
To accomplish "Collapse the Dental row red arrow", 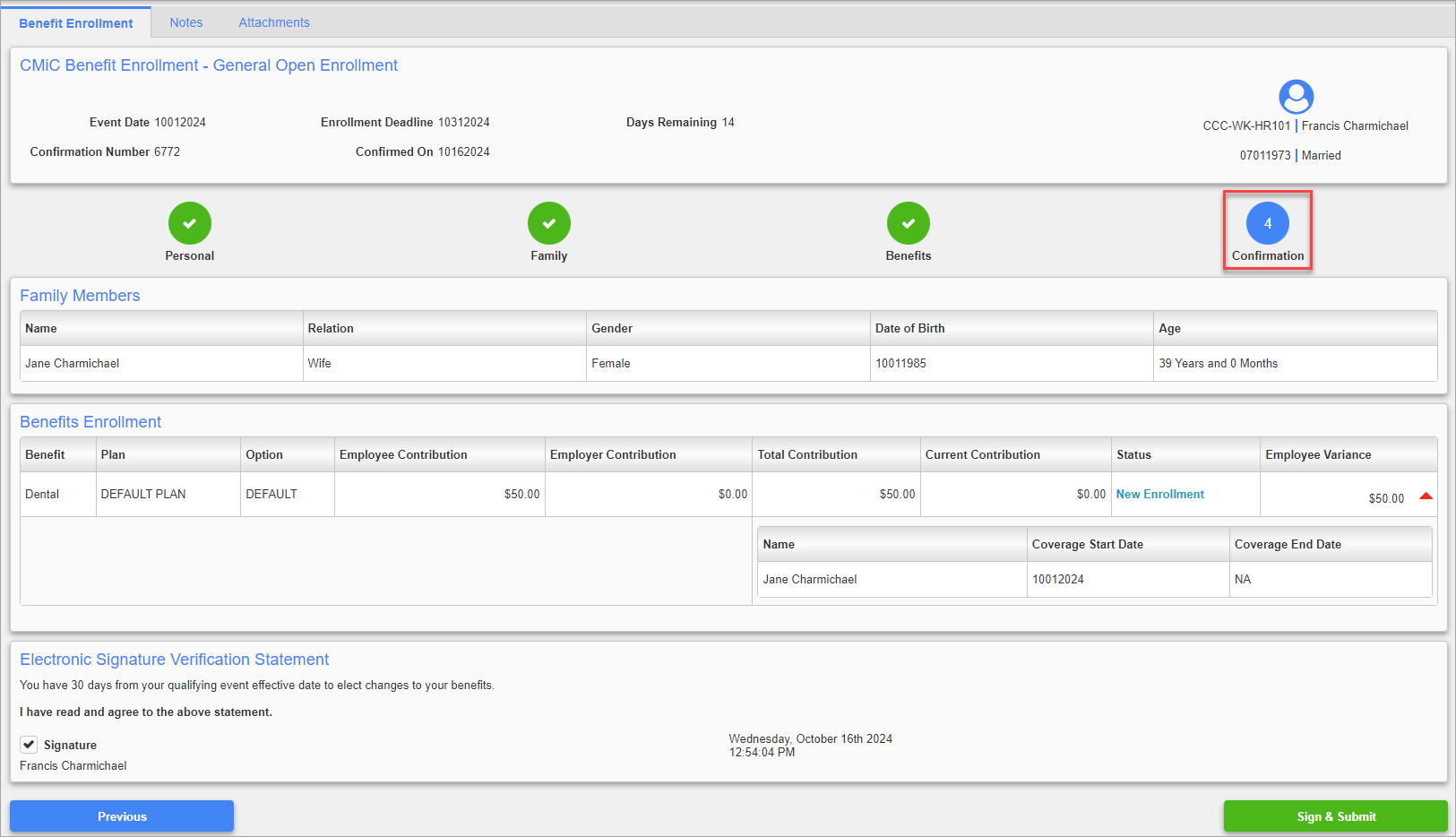I will point(1426,496).
